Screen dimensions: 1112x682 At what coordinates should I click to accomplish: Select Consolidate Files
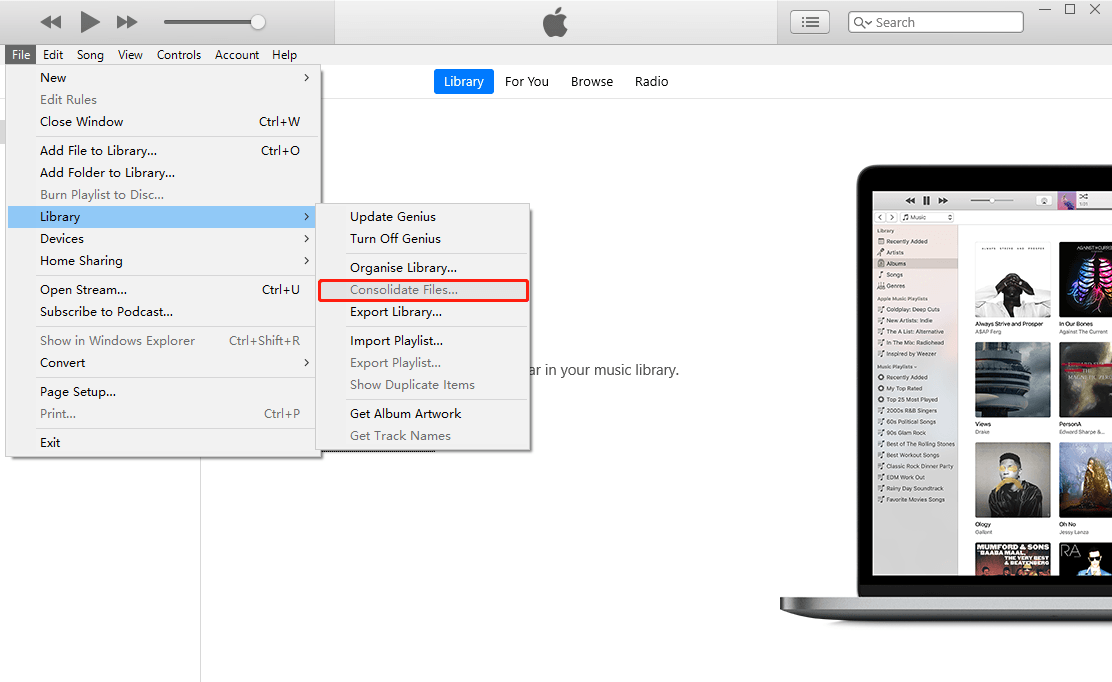tap(423, 289)
